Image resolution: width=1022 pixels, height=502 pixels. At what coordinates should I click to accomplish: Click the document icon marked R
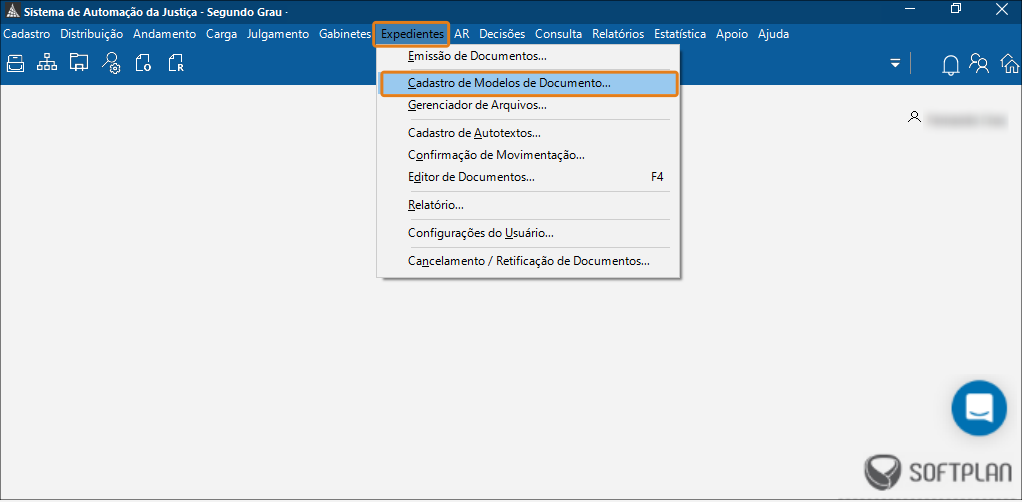[x=176, y=63]
